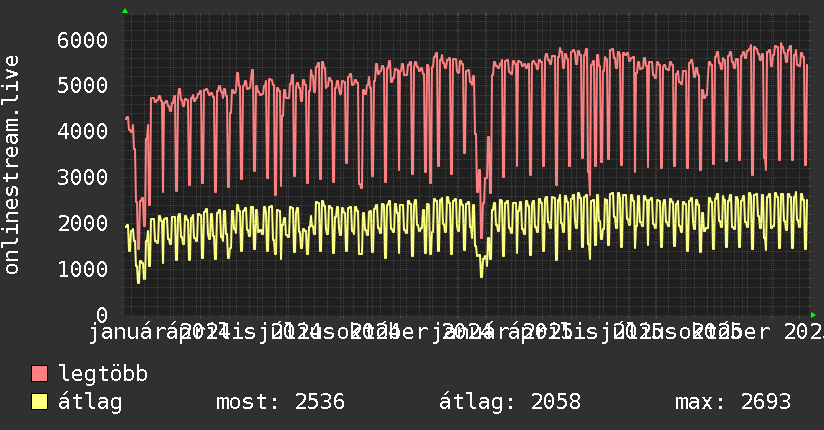The height and width of the screenshot is (430, 824).
Task: Click the red legtöbb legend swatch
Action: (39, 373)
